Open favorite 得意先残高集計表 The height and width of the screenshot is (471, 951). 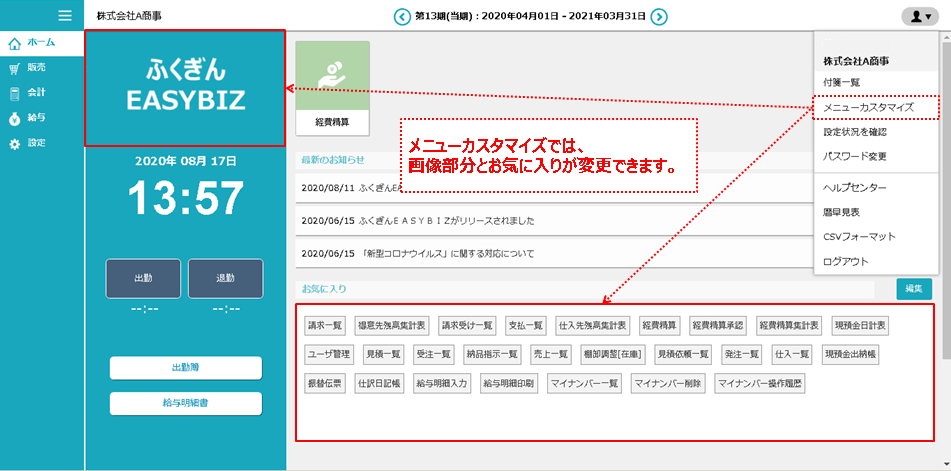(392, 325)
